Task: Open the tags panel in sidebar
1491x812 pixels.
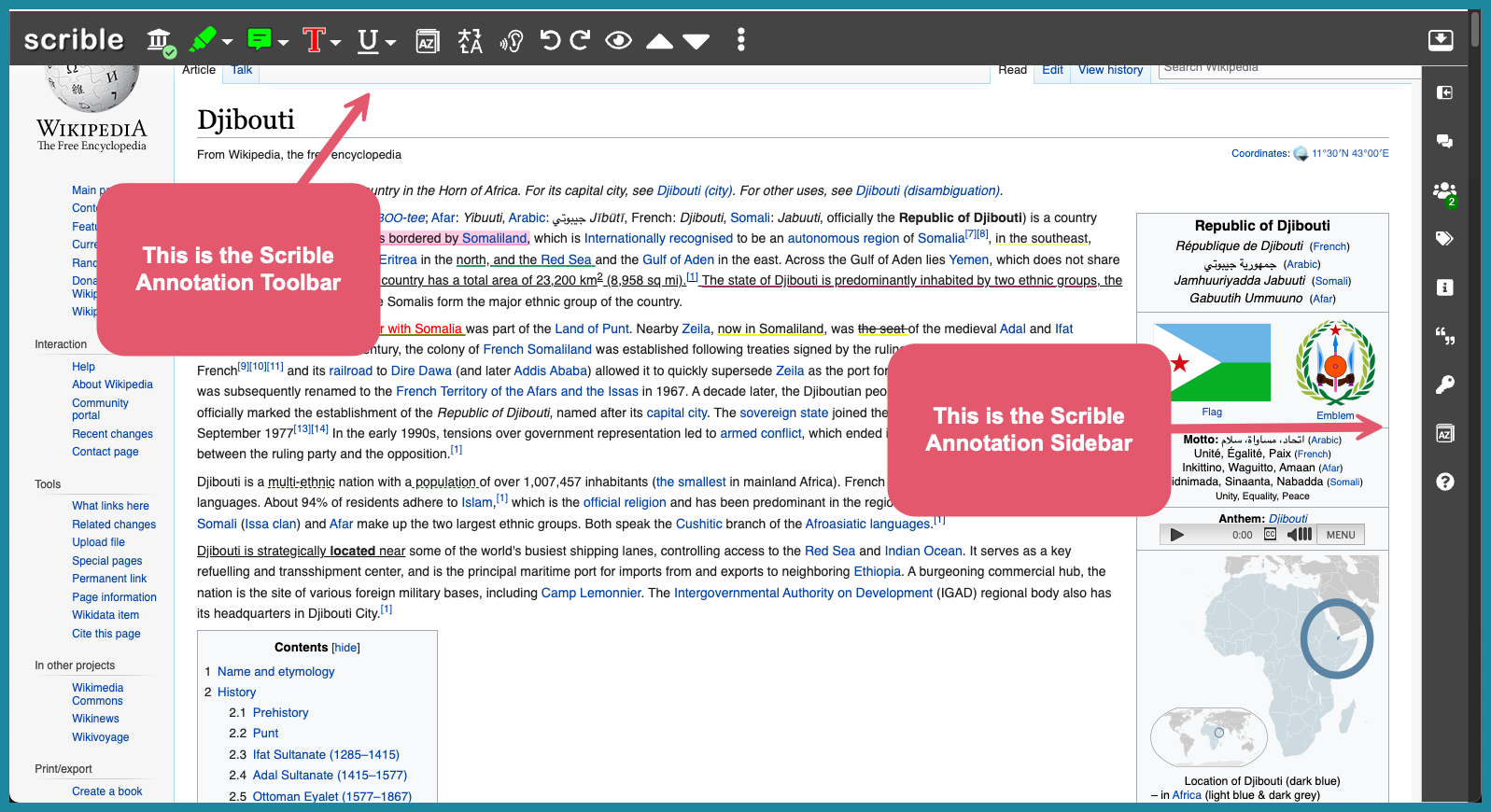Action: (x=1444, y=238)
